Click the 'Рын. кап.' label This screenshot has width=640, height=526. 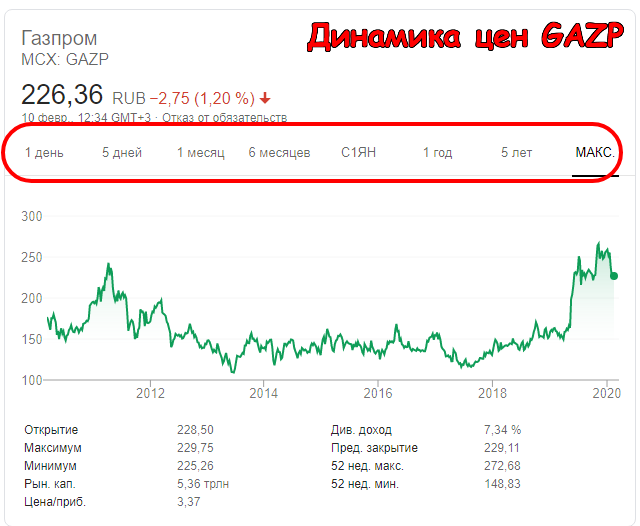[50, 484]
